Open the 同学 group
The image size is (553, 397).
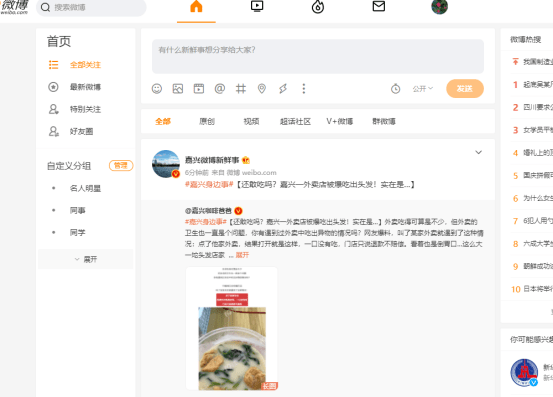point(78,233)
